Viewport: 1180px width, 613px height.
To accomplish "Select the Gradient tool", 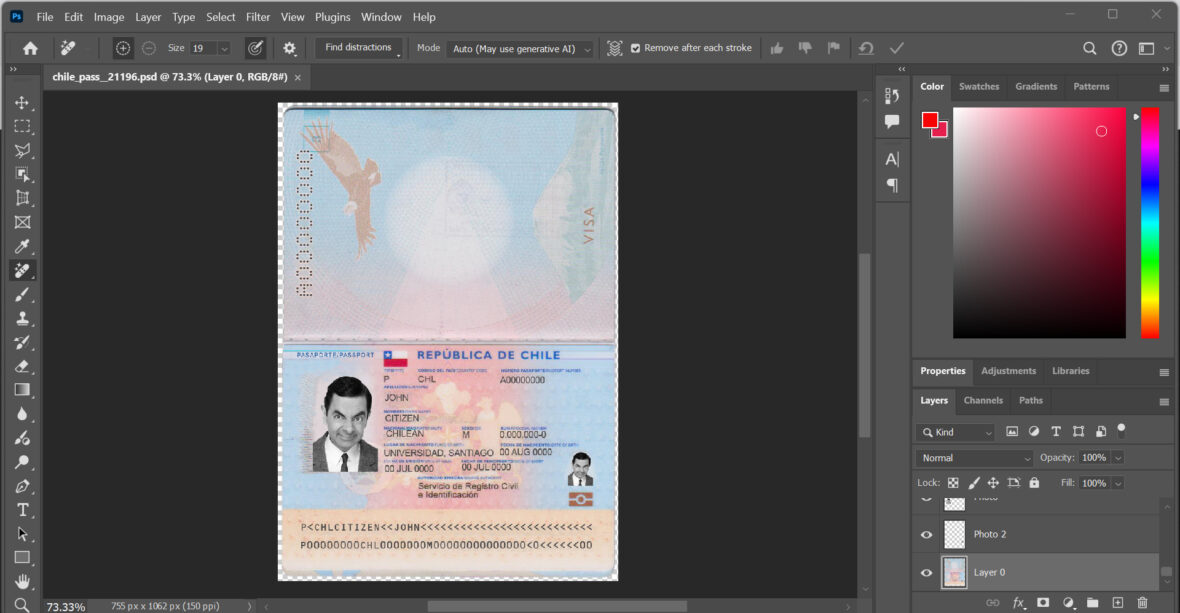I will point(22,390).
